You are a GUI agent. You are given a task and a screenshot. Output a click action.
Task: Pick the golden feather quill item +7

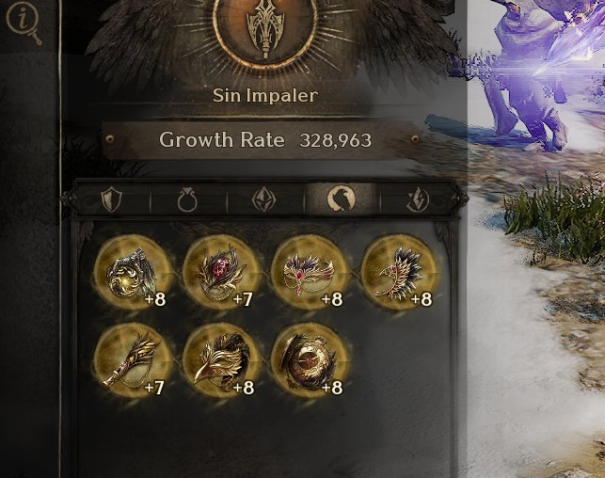(x=132, y=361)
